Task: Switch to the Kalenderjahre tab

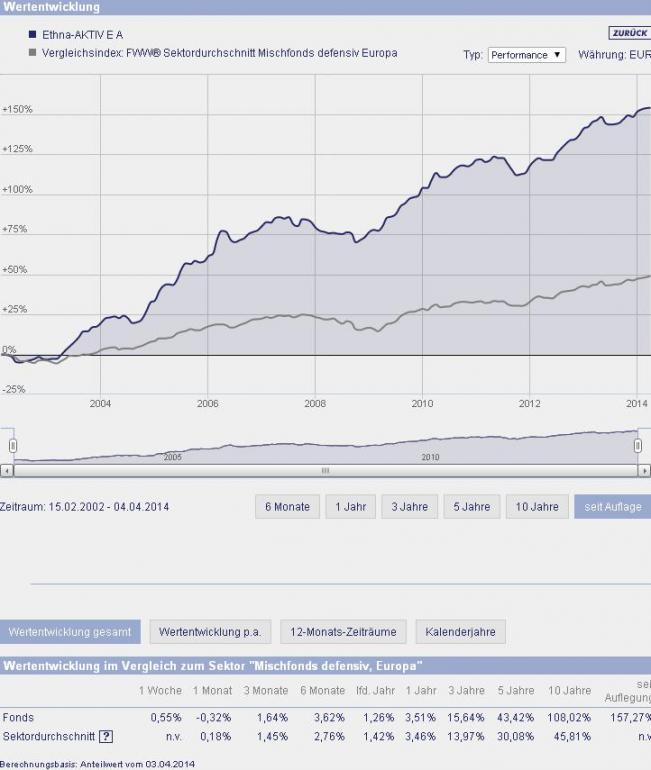Action: point(460,632)
